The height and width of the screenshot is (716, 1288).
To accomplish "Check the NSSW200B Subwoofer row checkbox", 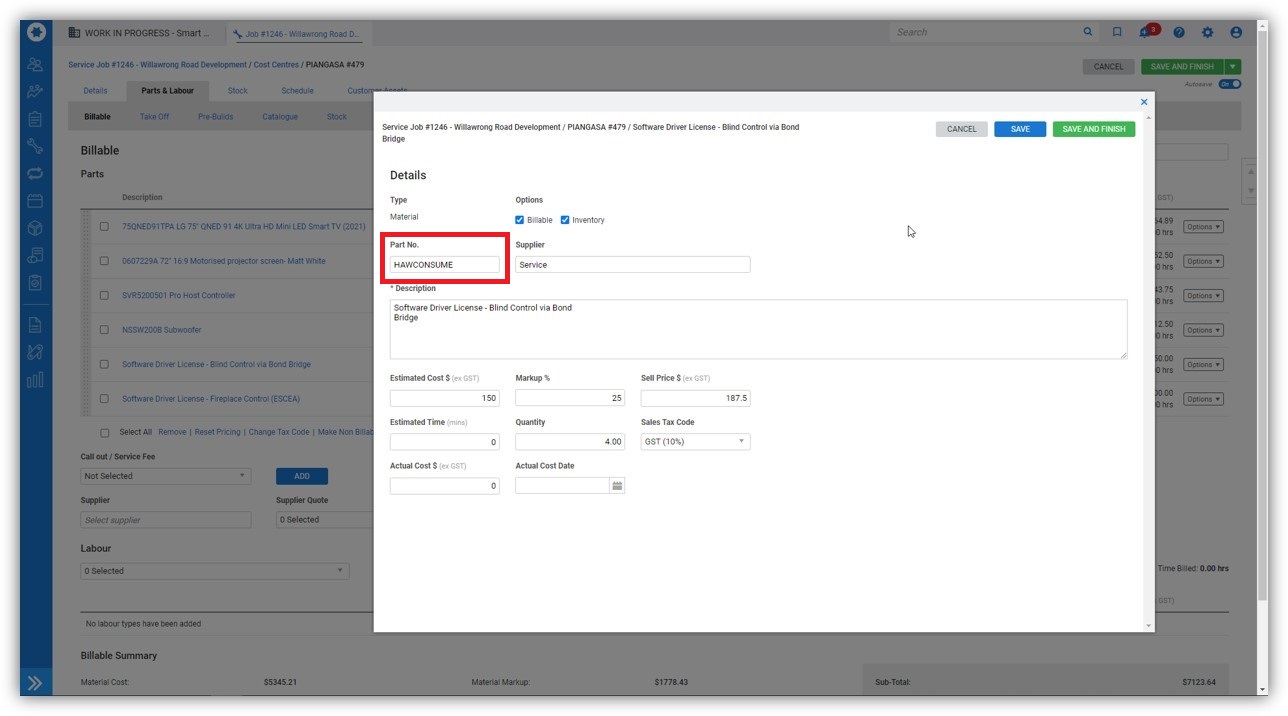I will point(105,330).
